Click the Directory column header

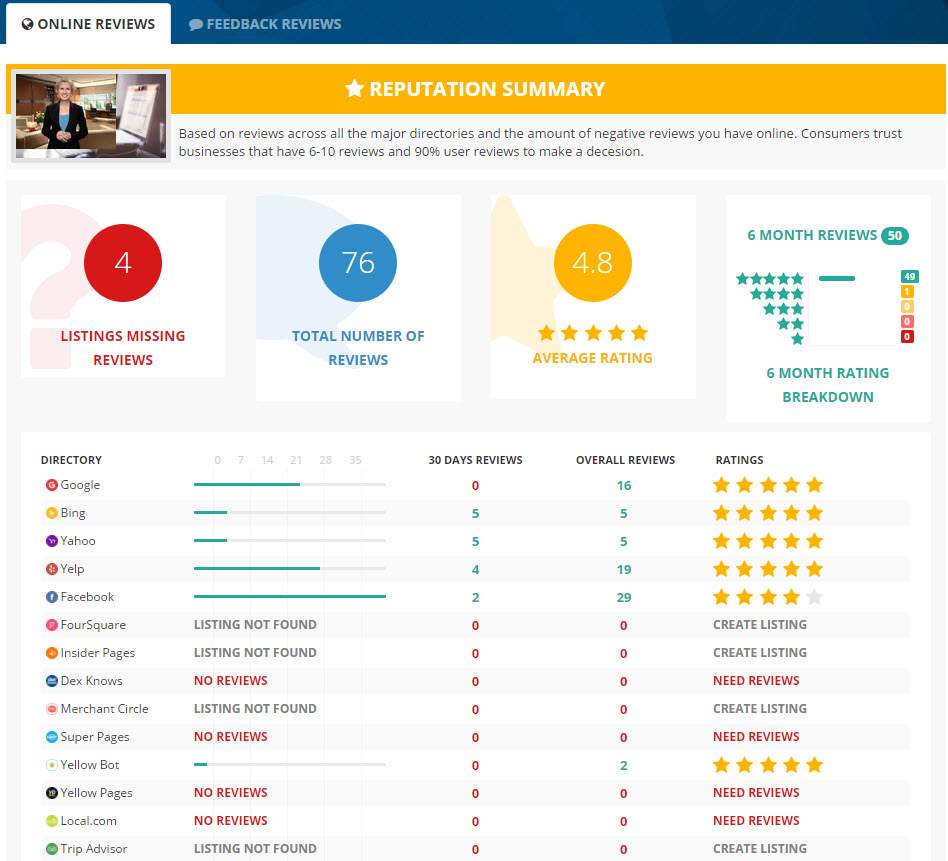point(71,460)
